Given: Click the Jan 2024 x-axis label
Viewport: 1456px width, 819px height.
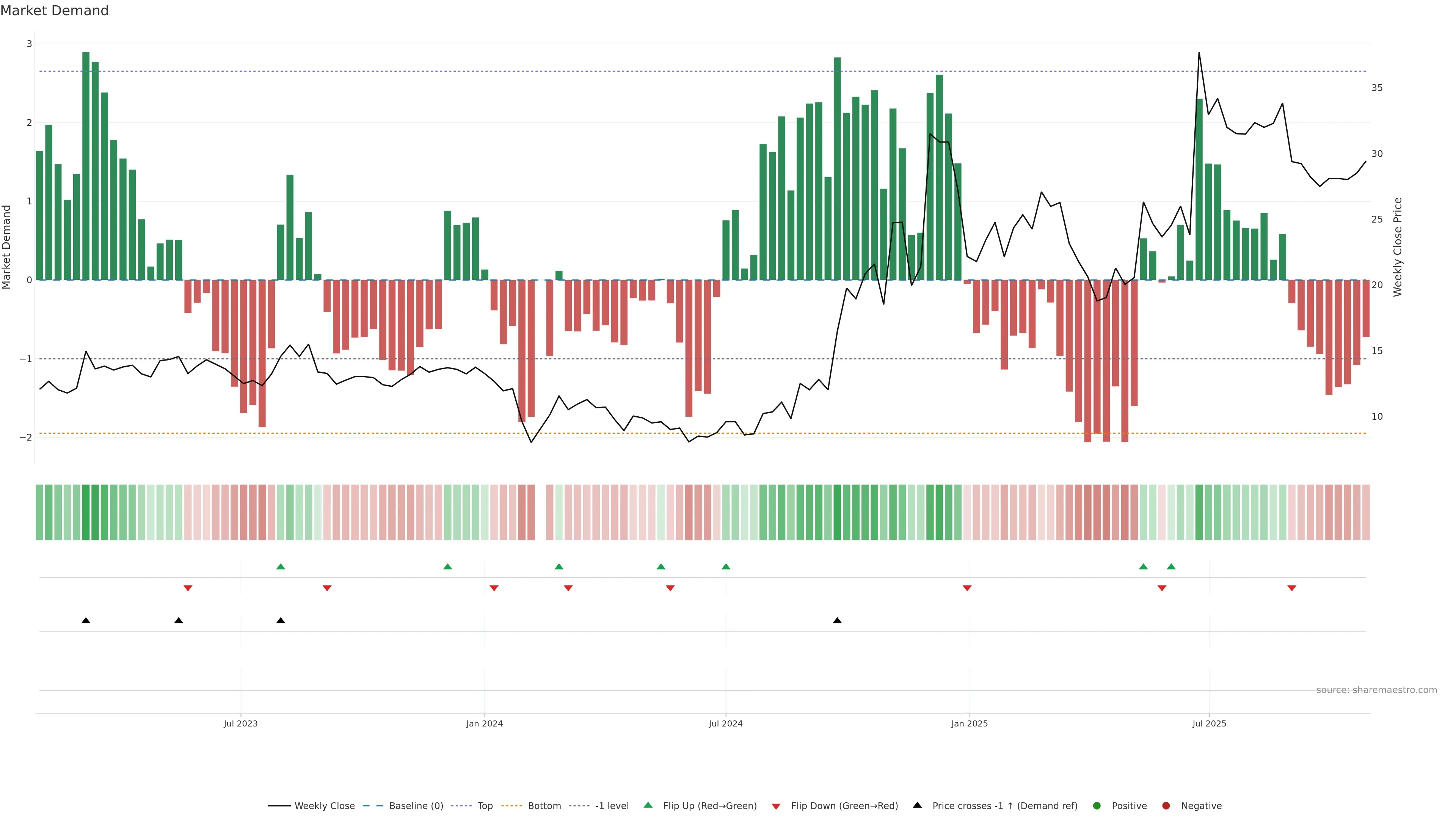Looking at the screenshot, I should click(485, 723).
